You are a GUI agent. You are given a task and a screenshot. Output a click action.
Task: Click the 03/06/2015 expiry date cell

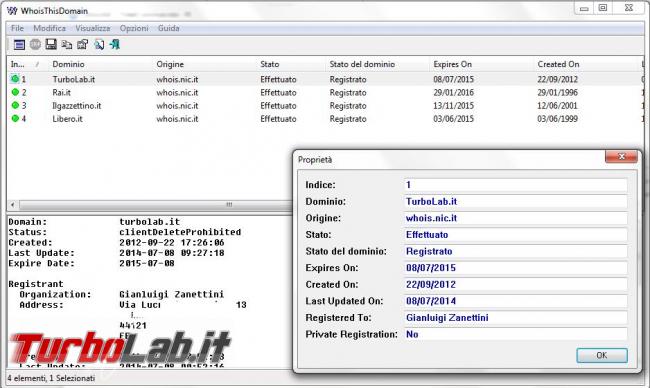point(454,119)
